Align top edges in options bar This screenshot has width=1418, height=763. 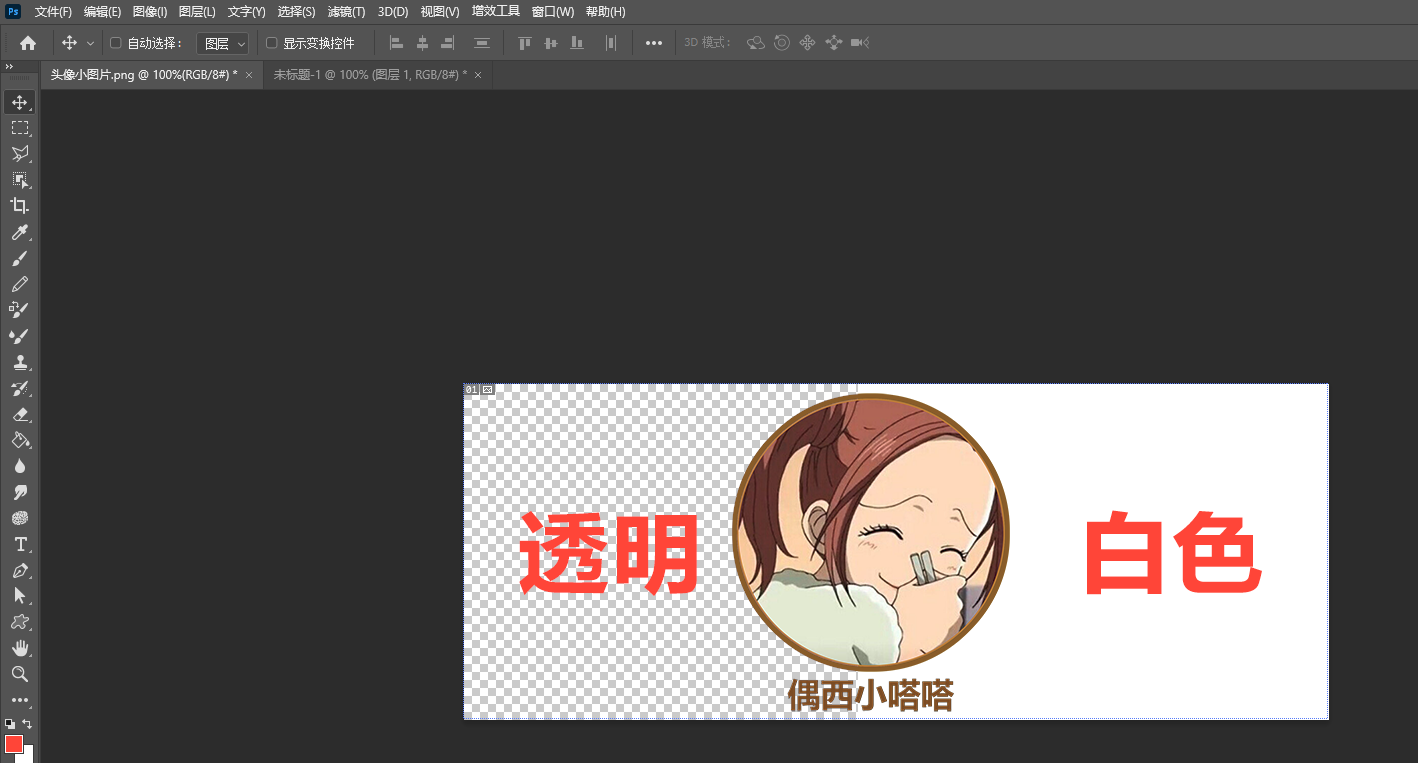(524, 43)
